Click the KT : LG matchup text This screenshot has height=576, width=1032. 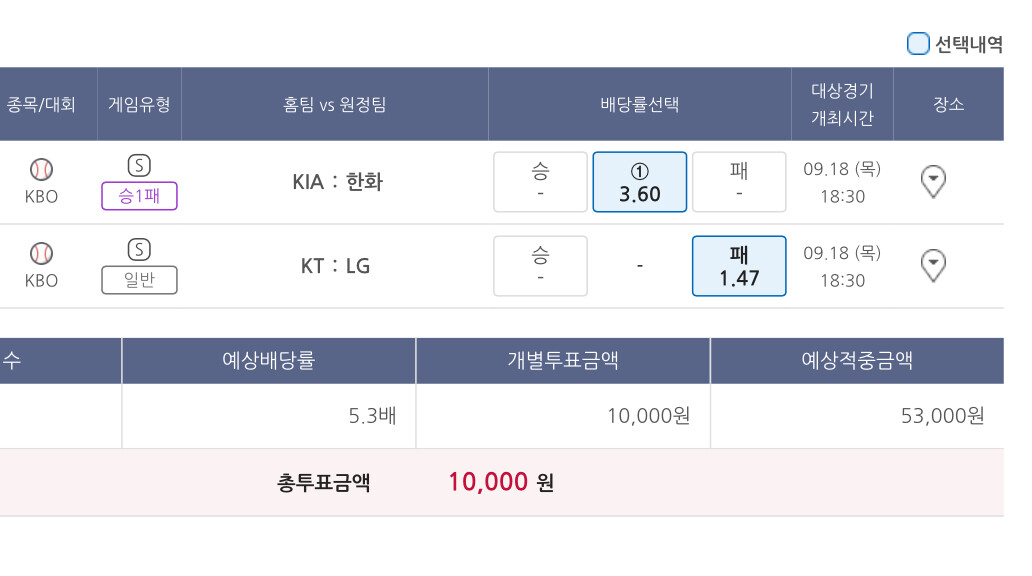coord(335,266)
